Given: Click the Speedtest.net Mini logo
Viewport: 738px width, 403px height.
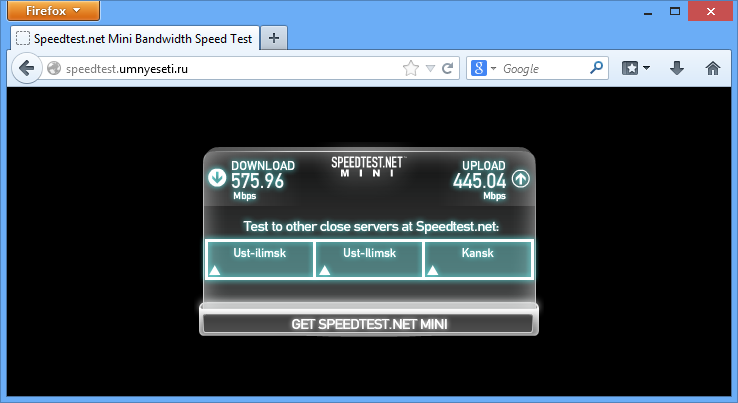Looking at the screenshot, I should point(367,166).
